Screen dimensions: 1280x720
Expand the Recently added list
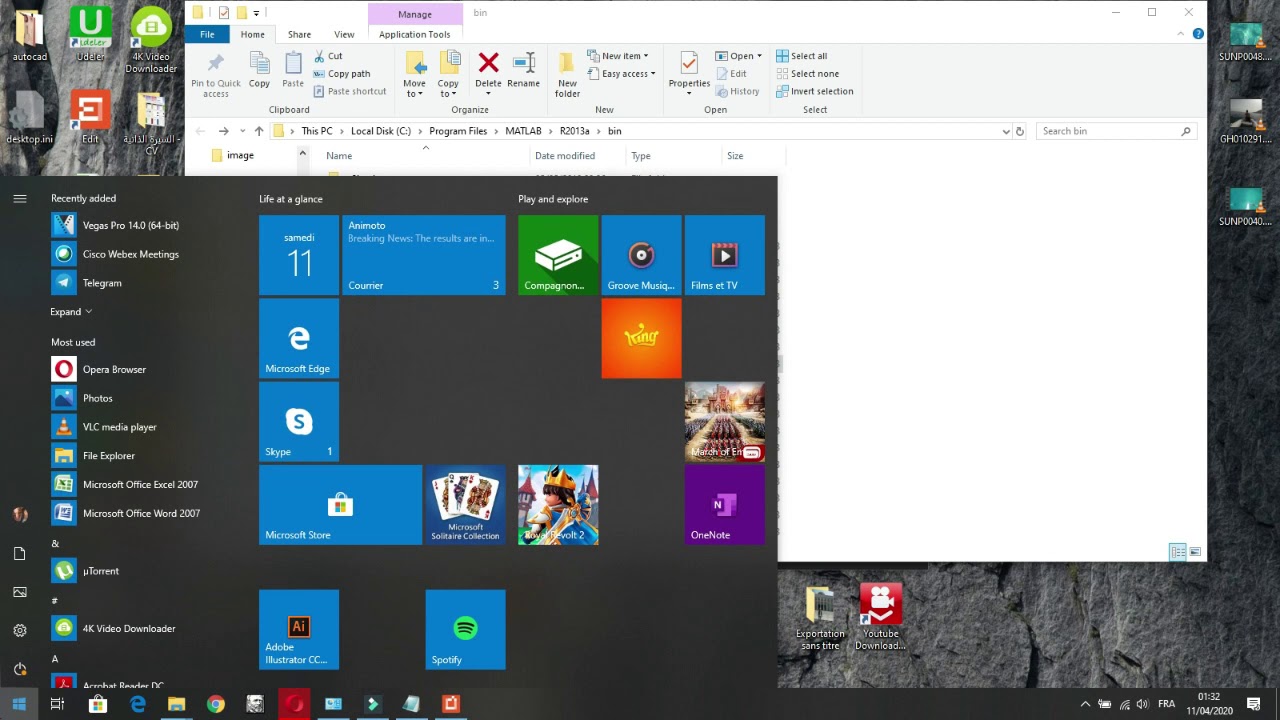pos(71,312)
